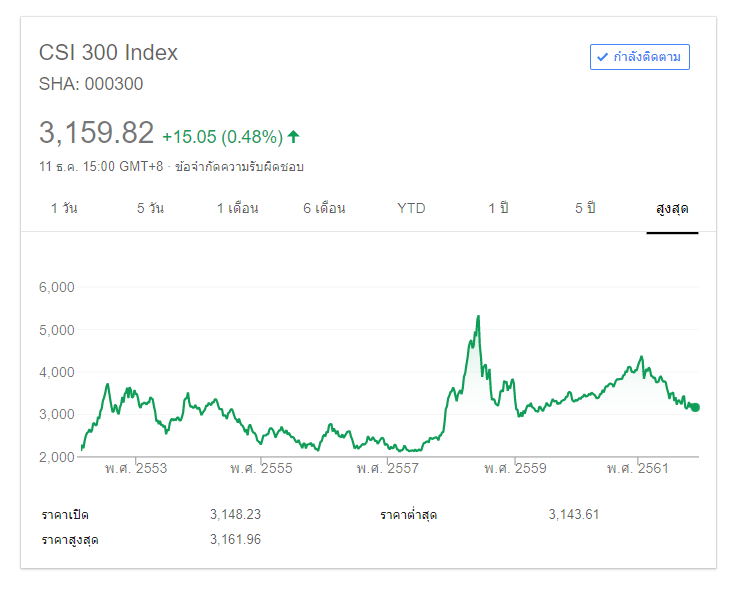Switch to the 5 วัน tab

(x=151, y=208)
